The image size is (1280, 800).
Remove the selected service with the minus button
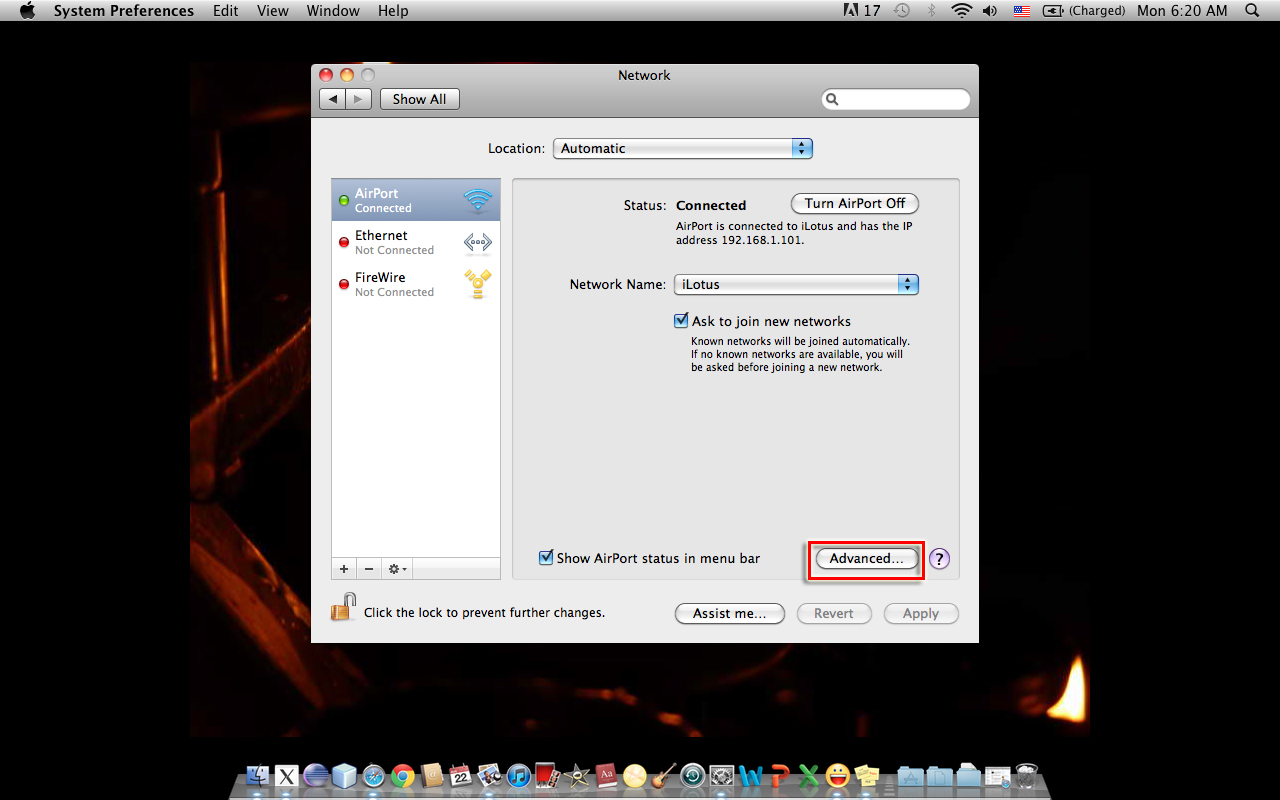coord(368,569)
